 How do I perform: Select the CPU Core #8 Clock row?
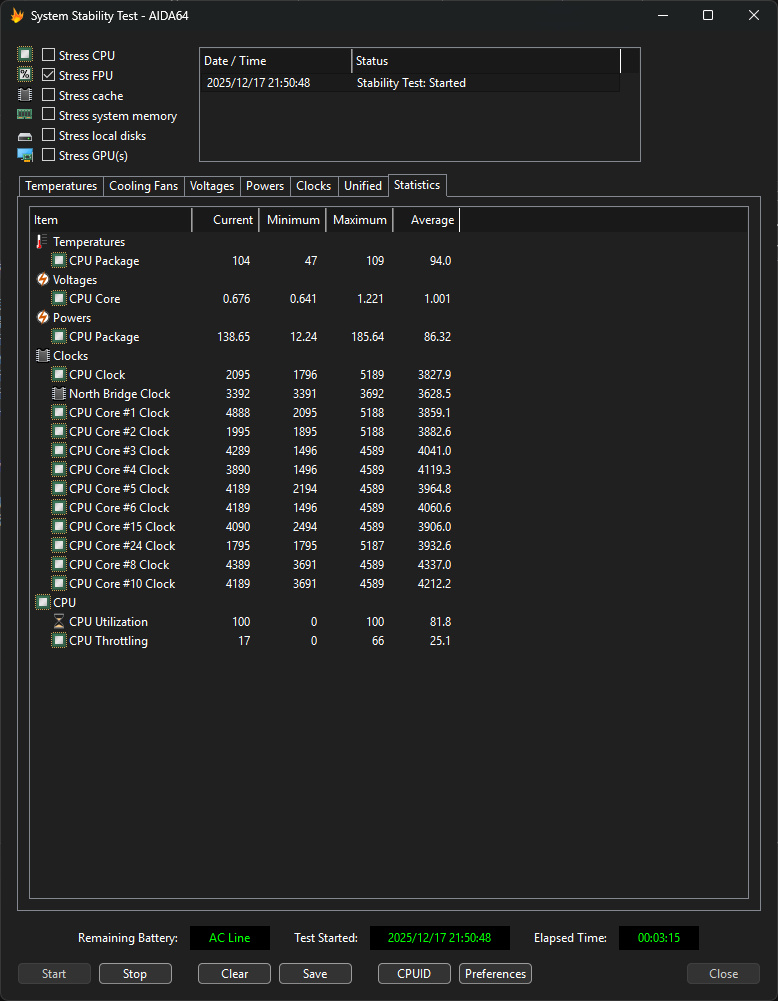click(x=244, y=564)
